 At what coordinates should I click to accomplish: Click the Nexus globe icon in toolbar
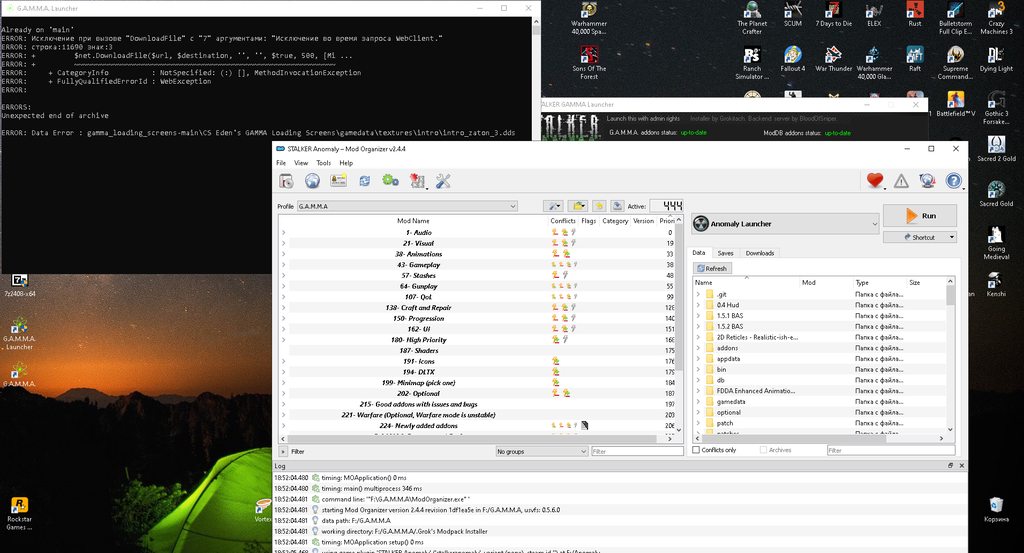tap(312, 181)
